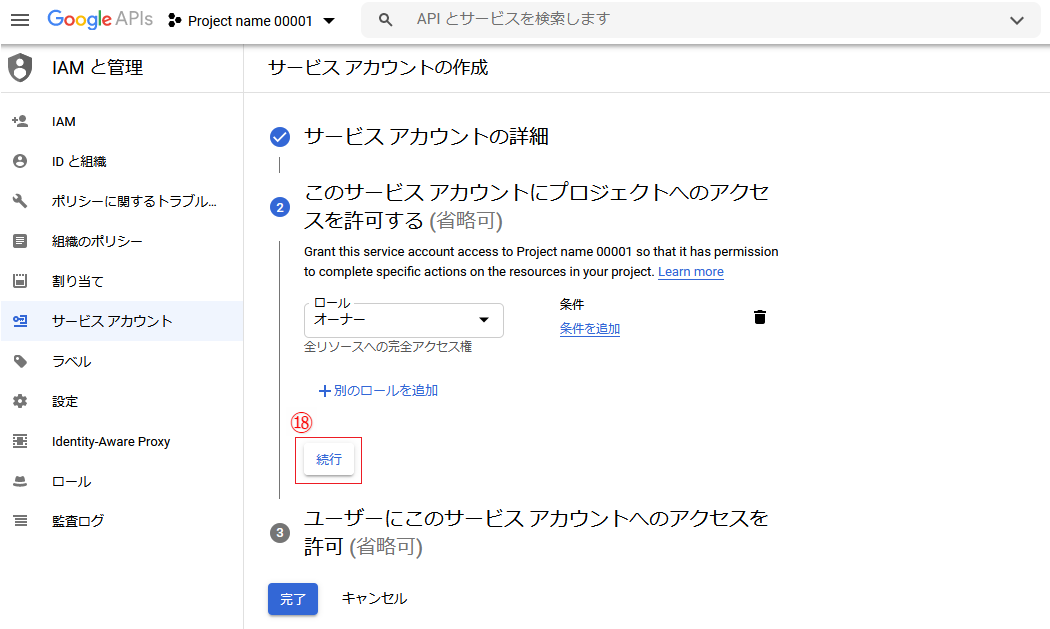Image resolution: width=1050 pixels, height=629 pixels.
Task: Click the キャンセル button
Action: tap(374, 599)
